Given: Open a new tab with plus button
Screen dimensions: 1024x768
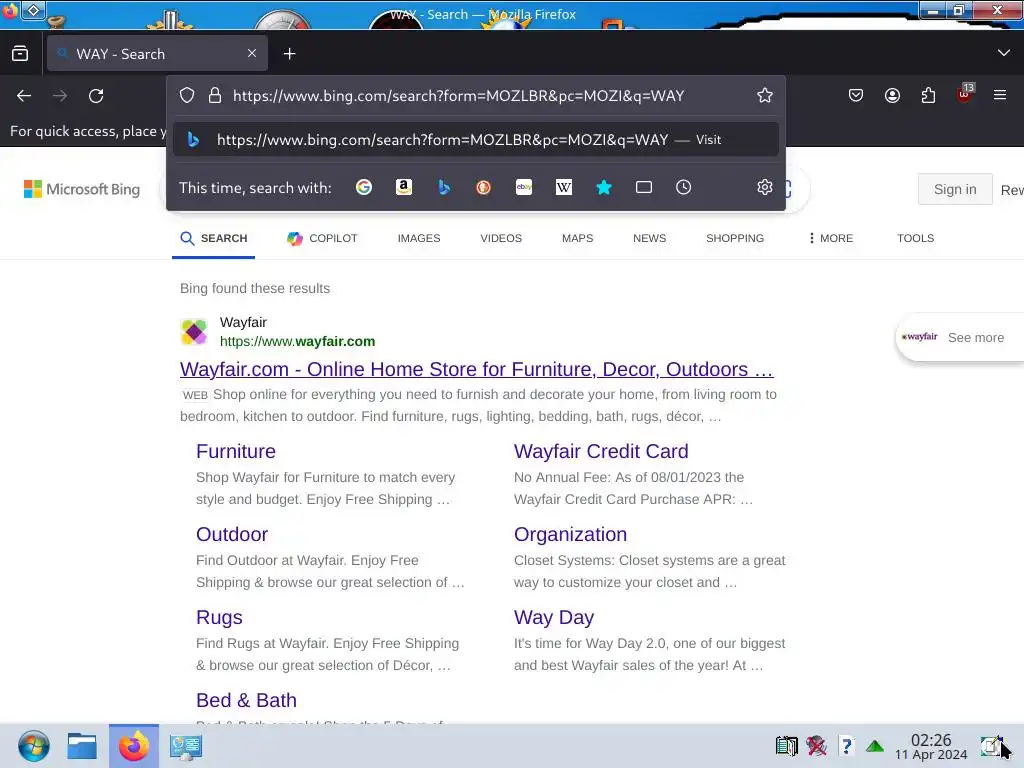Looking at the screenshot, I should click(289, 54).
